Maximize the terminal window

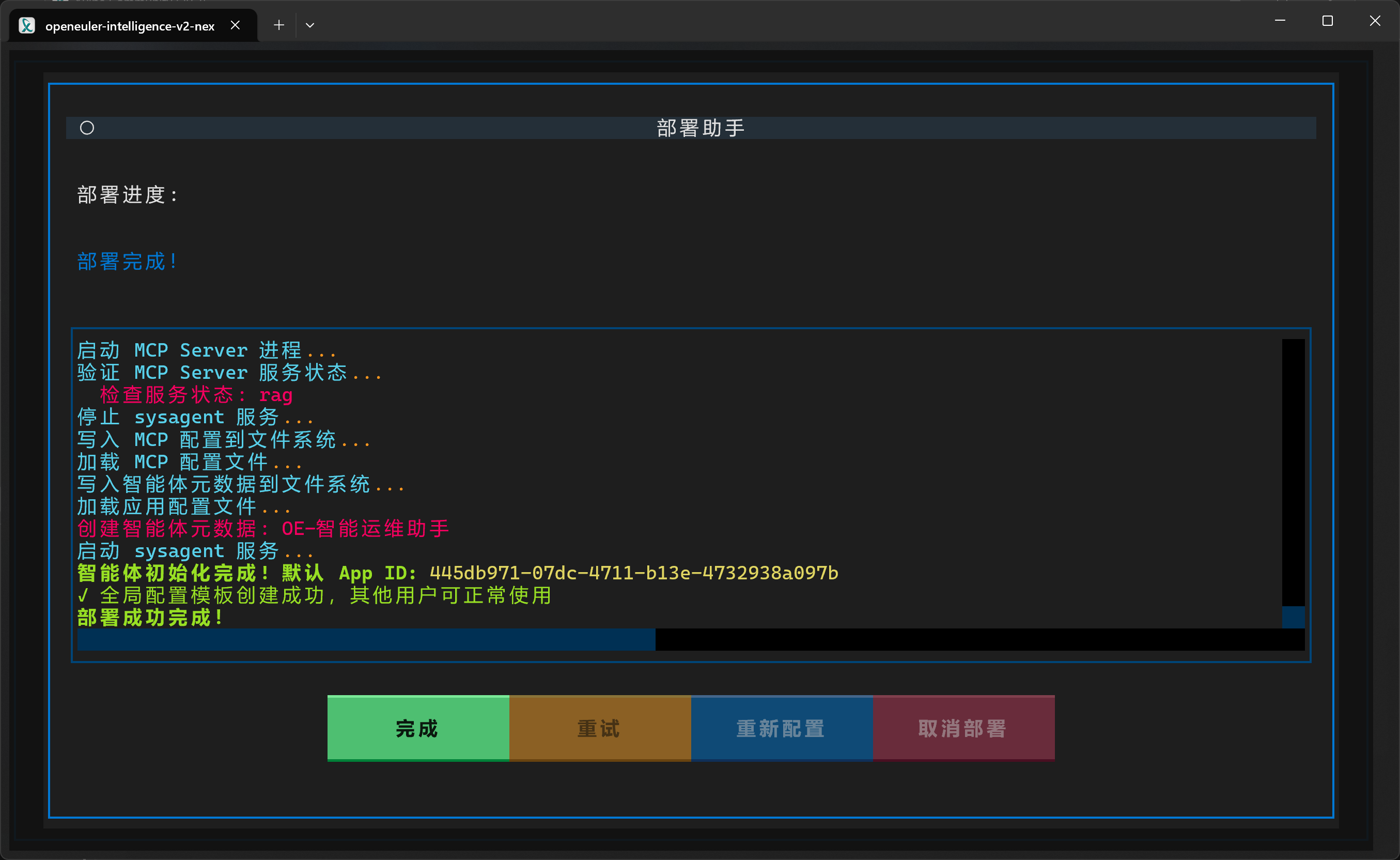pyautogui.click(x=1327, y=21)
